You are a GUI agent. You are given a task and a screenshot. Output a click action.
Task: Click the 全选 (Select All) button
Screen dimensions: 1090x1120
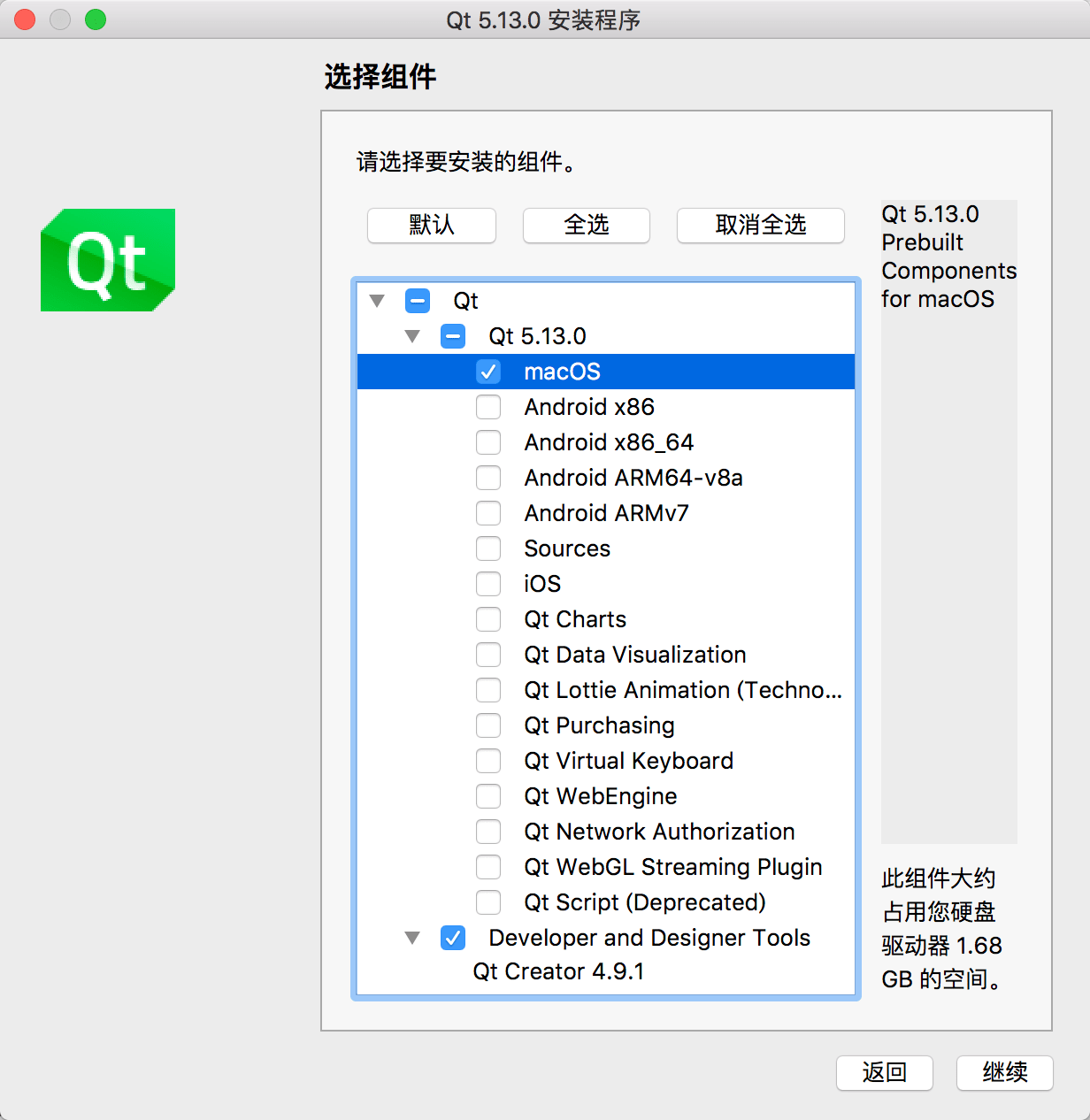pos(587,225)
